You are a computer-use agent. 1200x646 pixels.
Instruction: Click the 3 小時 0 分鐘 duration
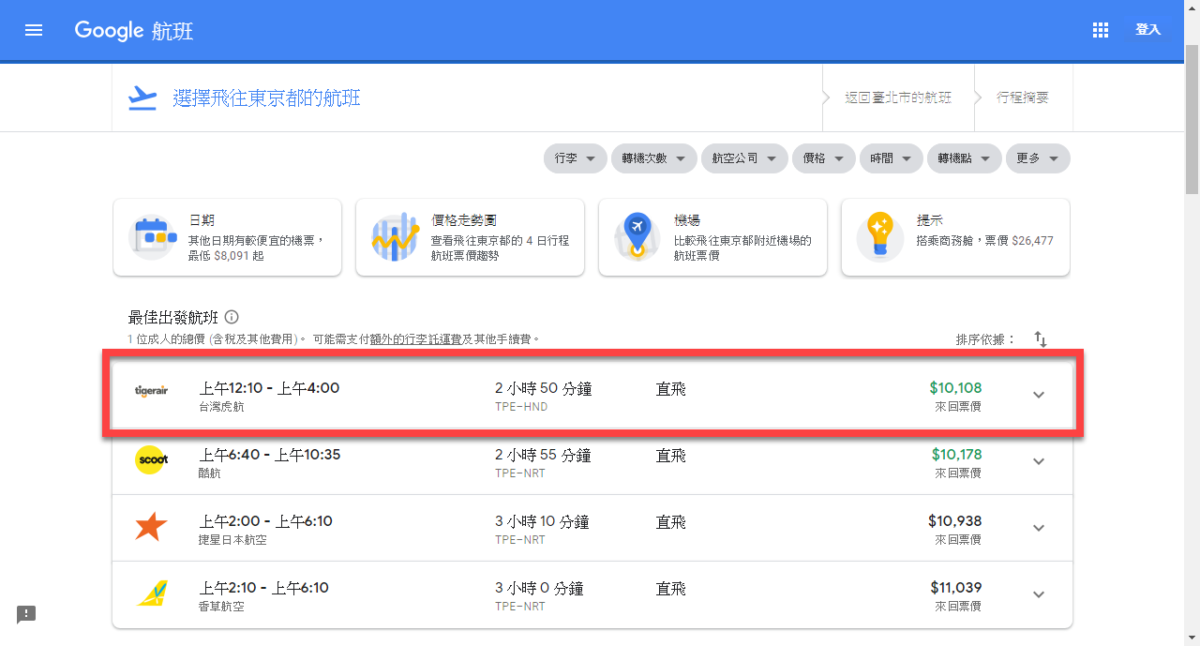point(539,588)
